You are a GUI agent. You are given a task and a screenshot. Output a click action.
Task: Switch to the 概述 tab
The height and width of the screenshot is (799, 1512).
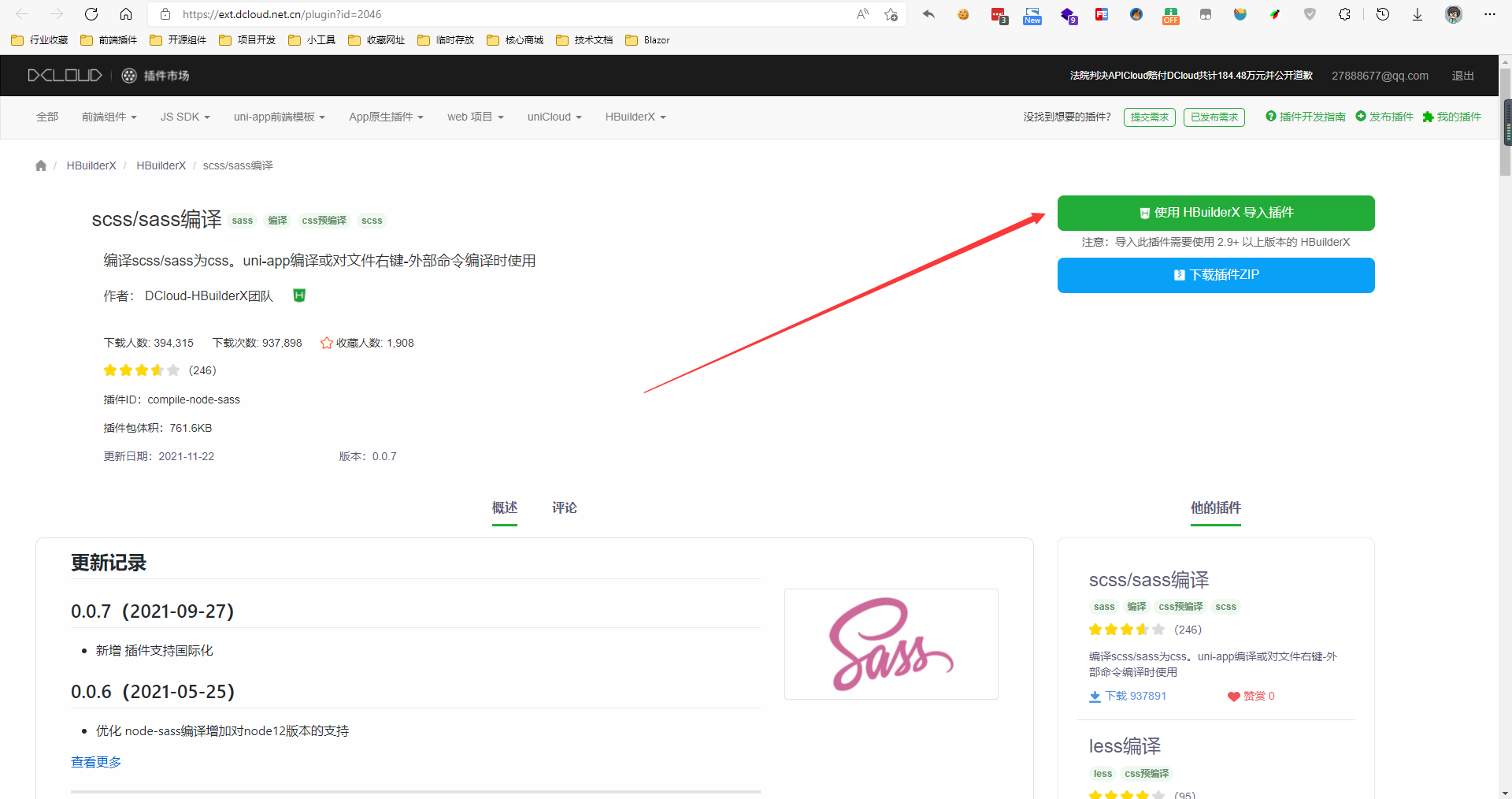click(x=505, y=508)
